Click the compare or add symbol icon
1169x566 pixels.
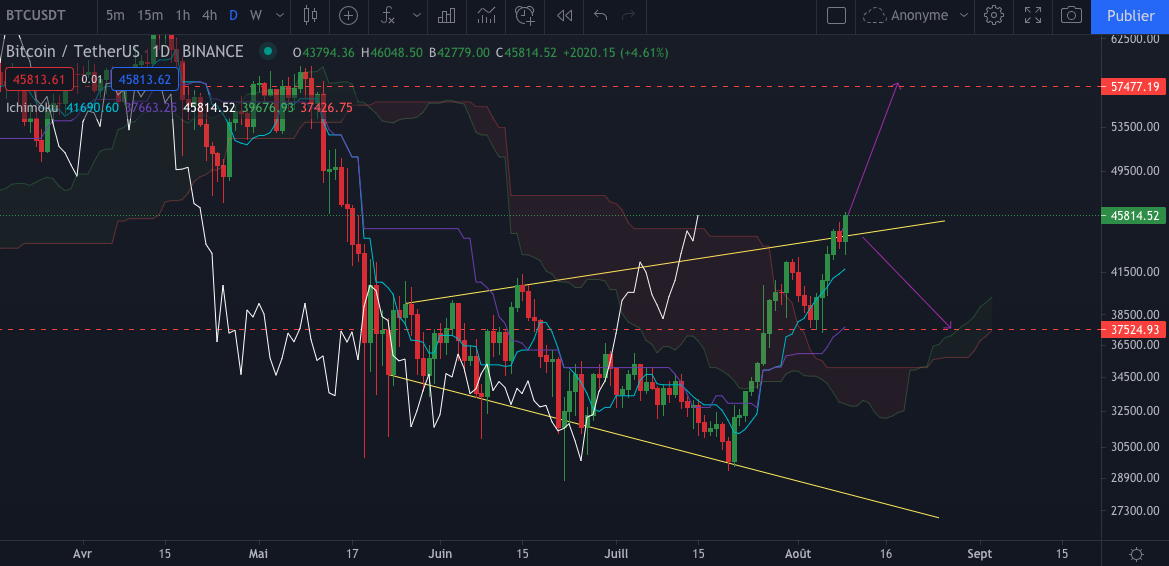point(348,15)
